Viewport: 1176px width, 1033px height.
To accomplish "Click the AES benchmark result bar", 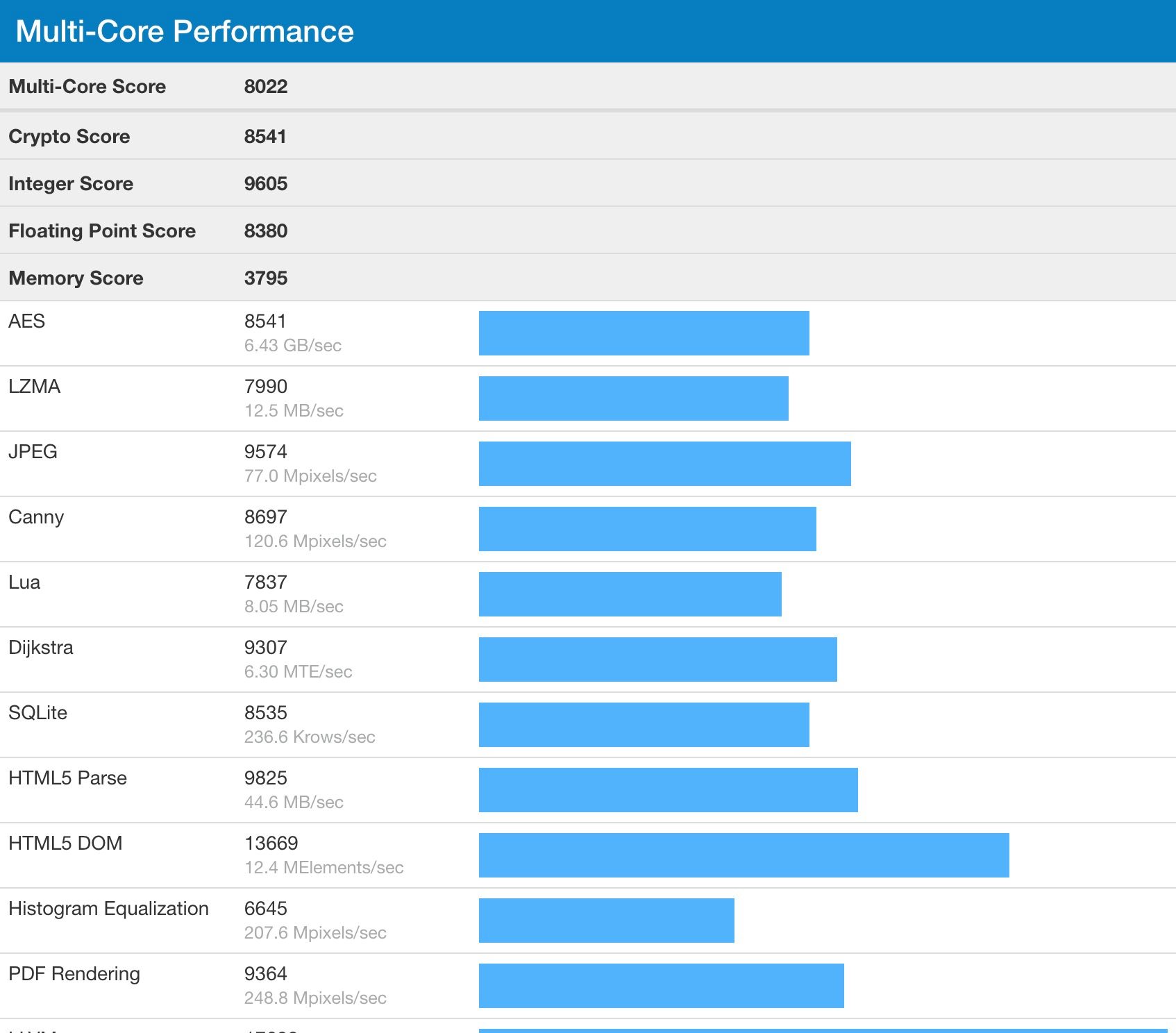I will point(644,333).
